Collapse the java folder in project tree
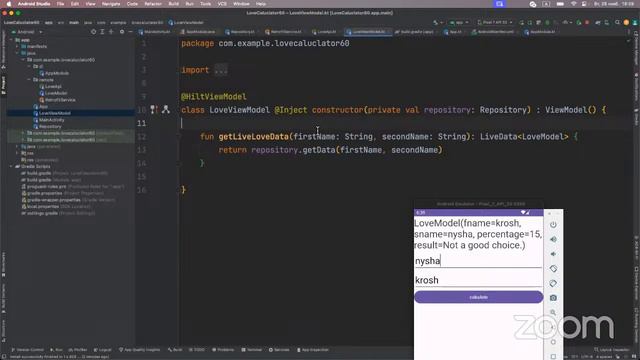 (x=17, y=53)
